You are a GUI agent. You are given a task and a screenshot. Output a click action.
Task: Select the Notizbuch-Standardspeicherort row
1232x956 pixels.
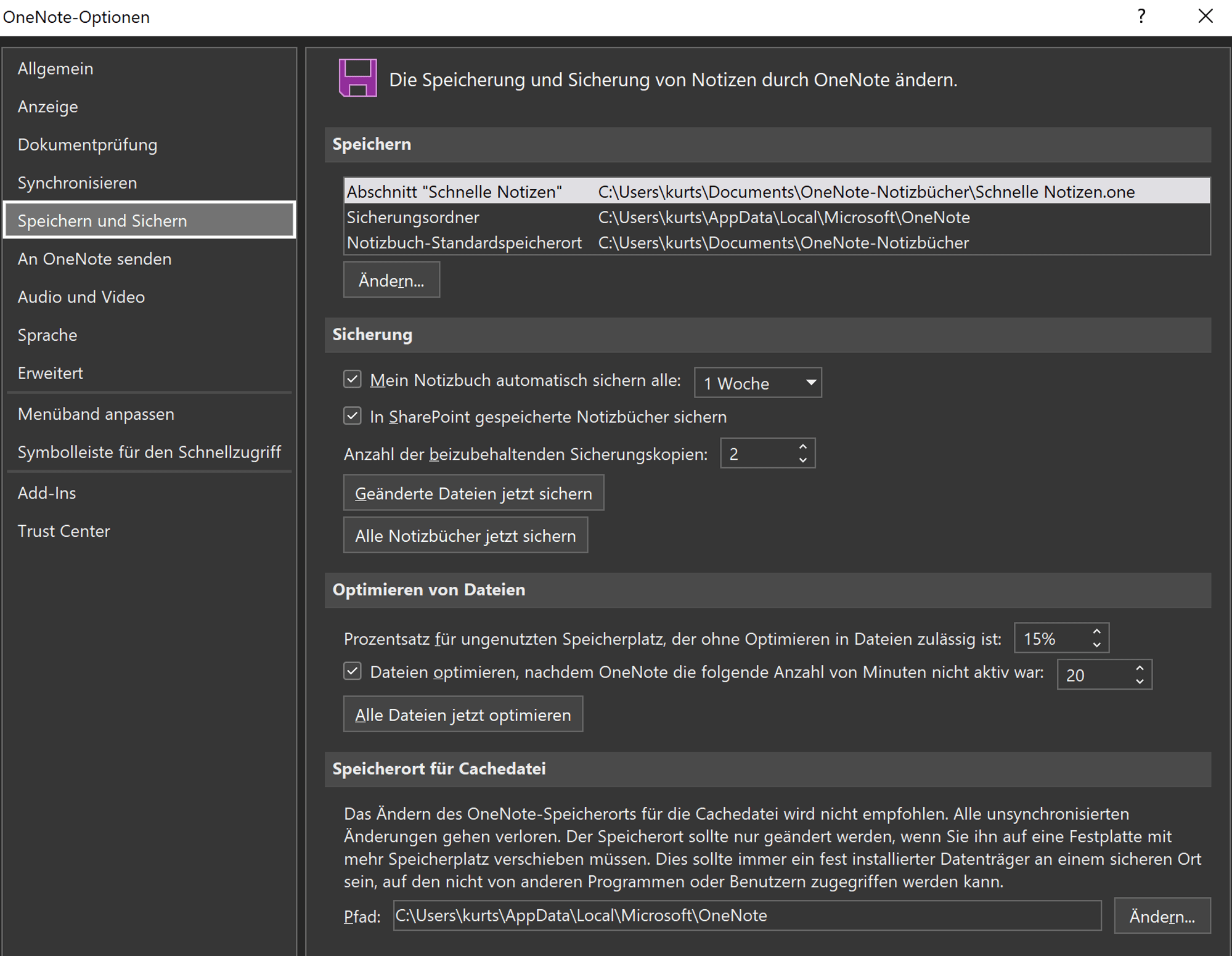pos(777,242)
